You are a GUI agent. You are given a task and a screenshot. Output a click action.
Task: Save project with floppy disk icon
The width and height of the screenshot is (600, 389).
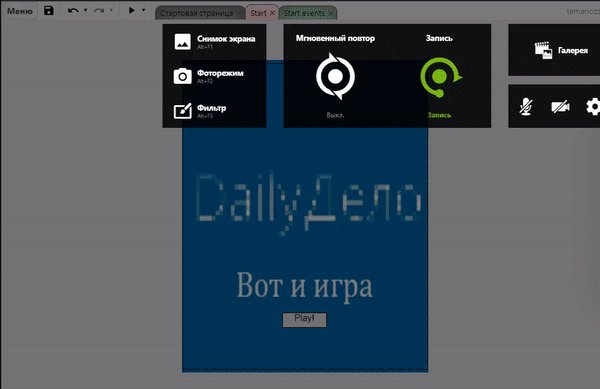(x=49, y=11)
